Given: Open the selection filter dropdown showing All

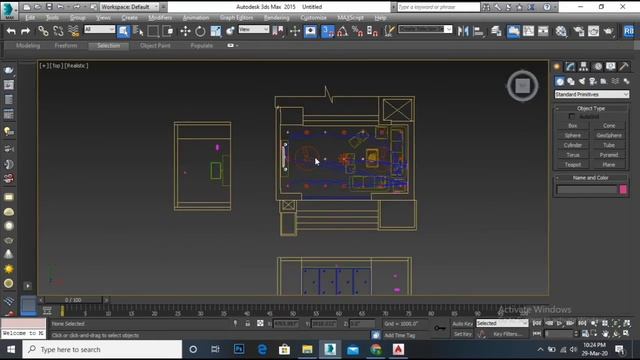Looking at the screenshot, I should (x=99, y=29).
